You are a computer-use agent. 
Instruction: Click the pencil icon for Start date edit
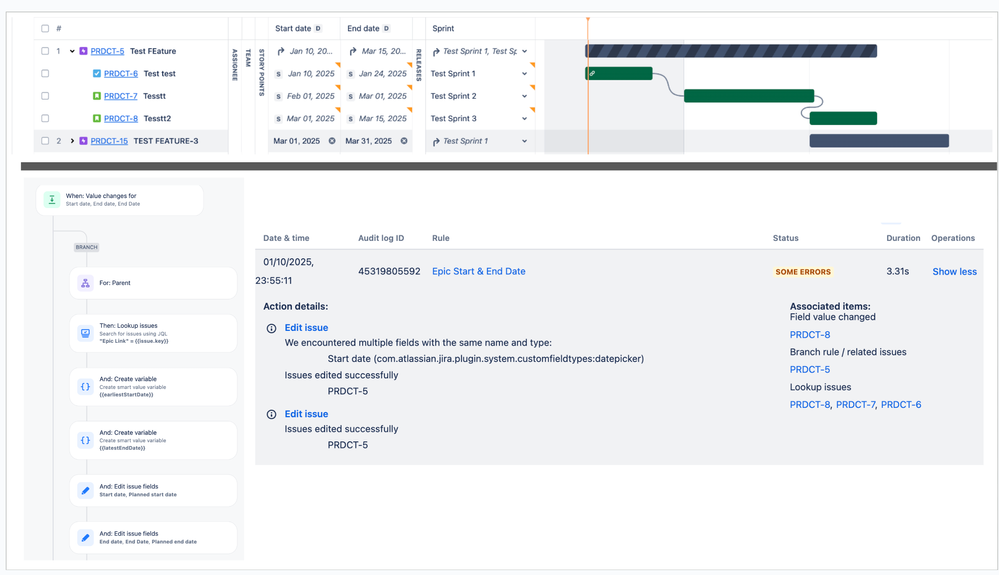coord(85,490)
